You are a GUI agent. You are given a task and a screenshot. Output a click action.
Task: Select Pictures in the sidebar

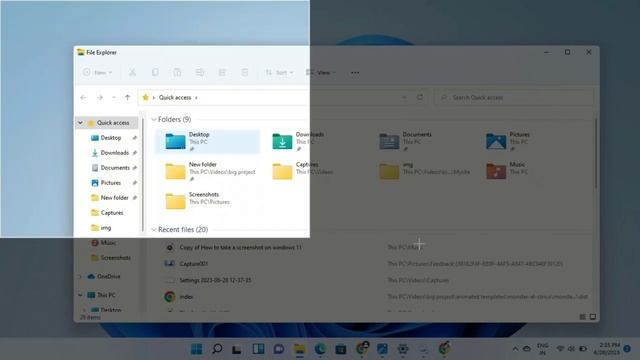[x=111, y=183]
